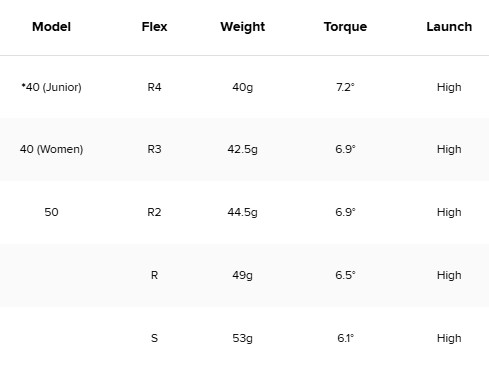Click the 6.1° torque value
The image size is (489, 374).
coord(345,338)
